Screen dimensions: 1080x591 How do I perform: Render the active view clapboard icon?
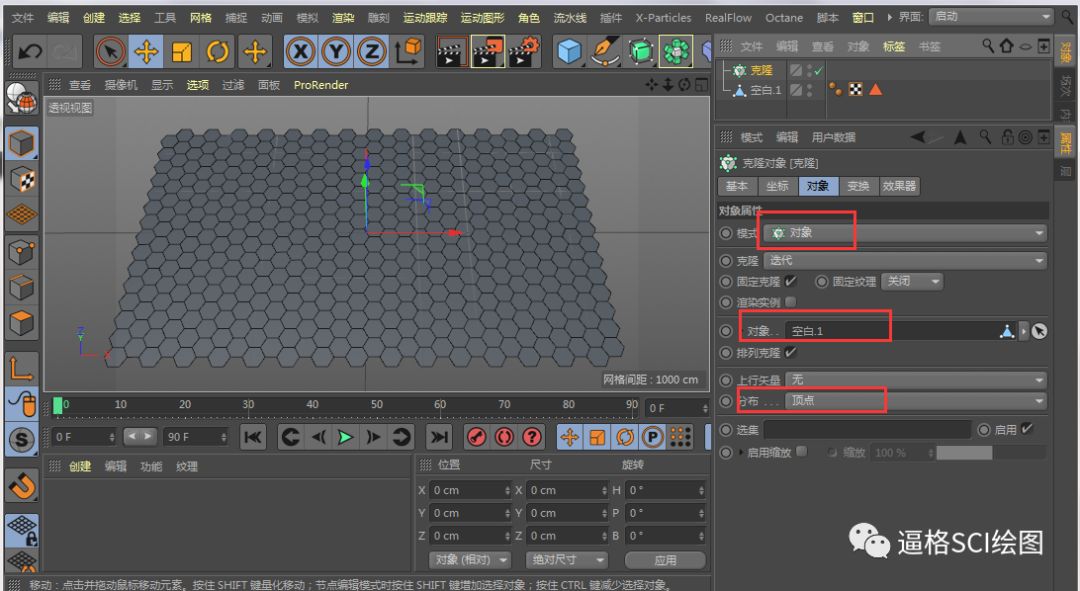(451, 52)
